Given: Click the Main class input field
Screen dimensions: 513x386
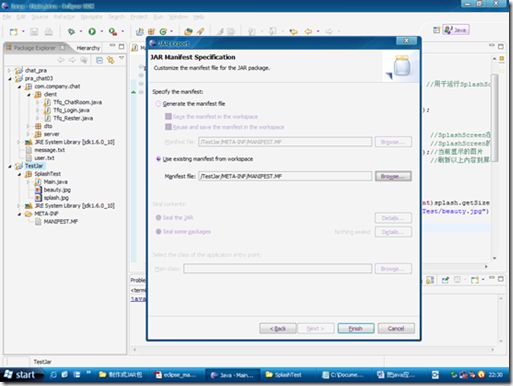Looking at the screenshot, I should [x=278, y=269].
